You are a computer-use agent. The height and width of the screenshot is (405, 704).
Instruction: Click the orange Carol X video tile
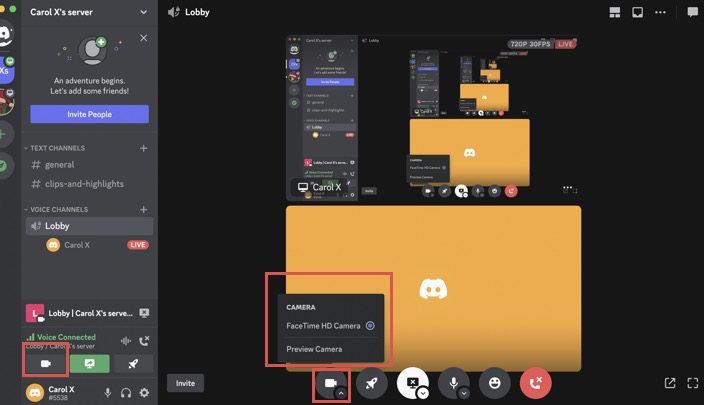point(433,288)
